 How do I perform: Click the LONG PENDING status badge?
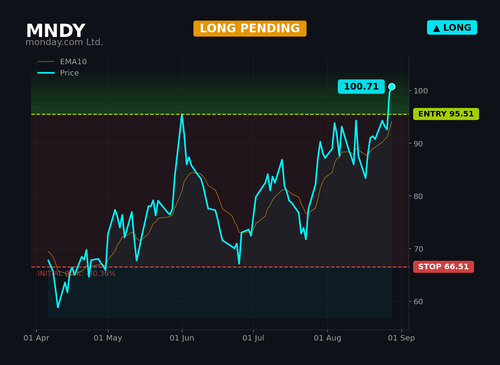click(x=250, y=29)
